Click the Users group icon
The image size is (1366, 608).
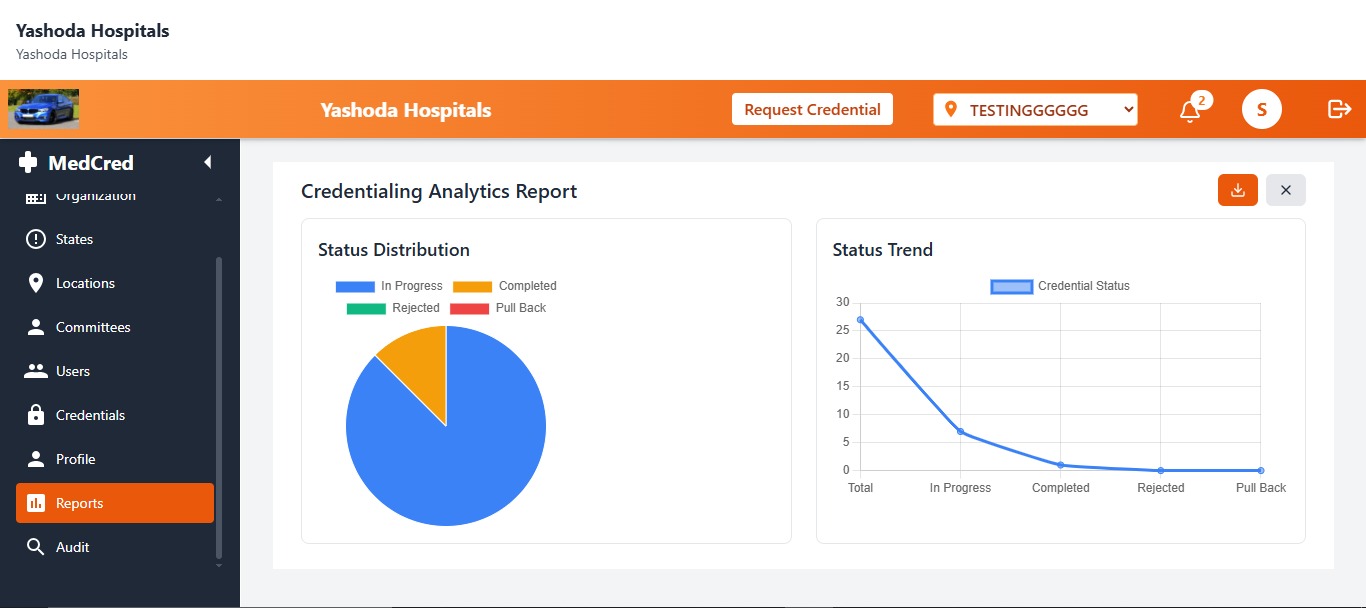point(36,371)
